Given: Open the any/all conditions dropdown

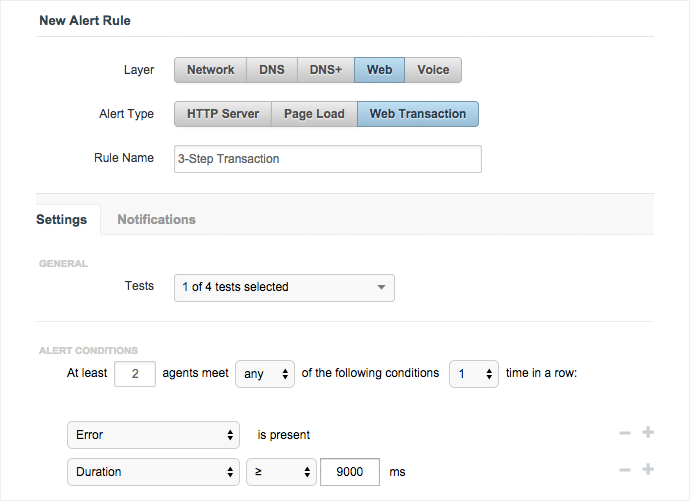Looking at the screenshot, I should pyautogui.click(x=265, y=374).
